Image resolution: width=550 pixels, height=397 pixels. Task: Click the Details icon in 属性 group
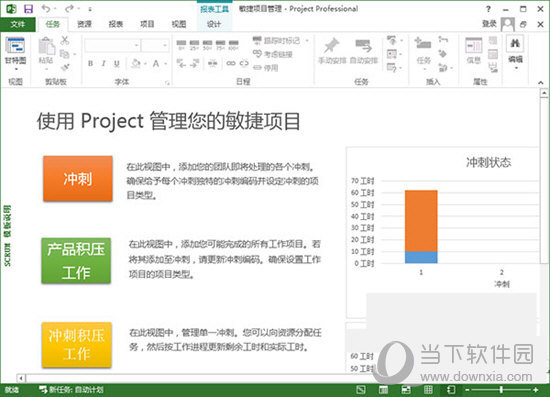[493, 54]
